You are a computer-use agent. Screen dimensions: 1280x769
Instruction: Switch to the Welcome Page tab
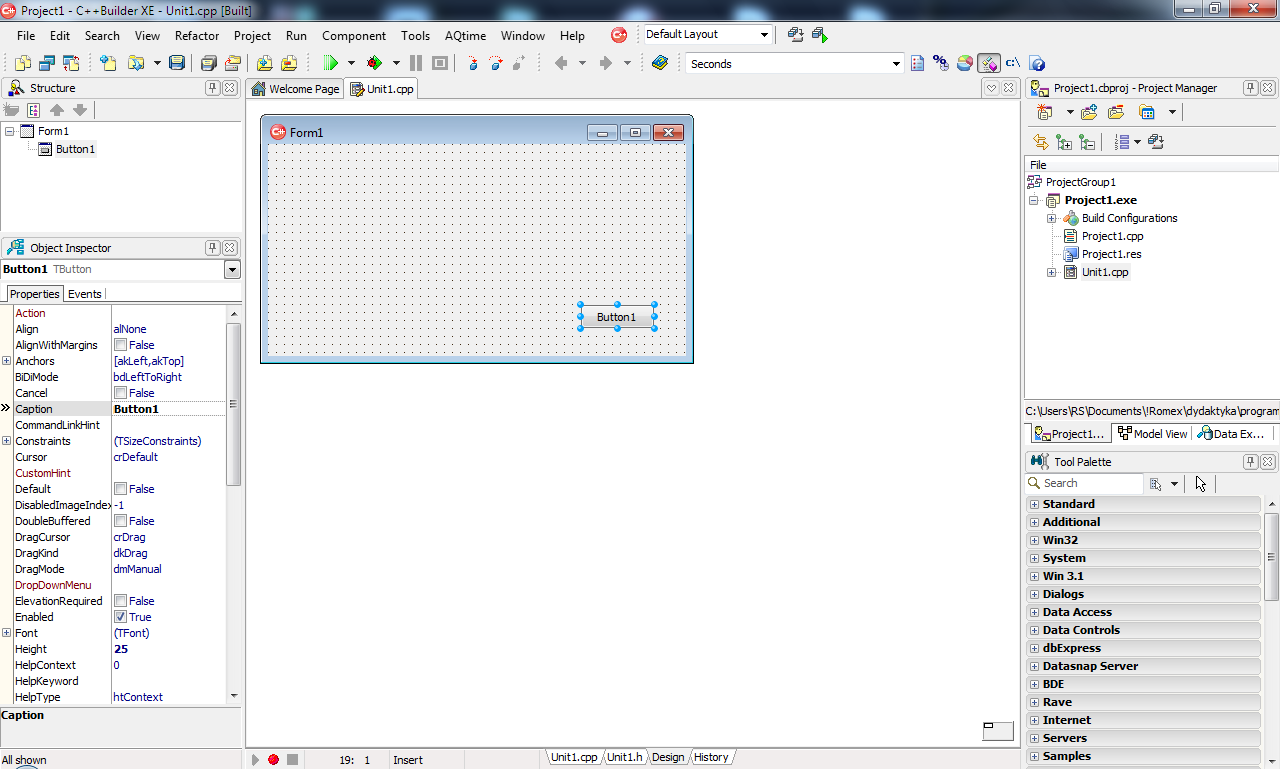point(296,89)
